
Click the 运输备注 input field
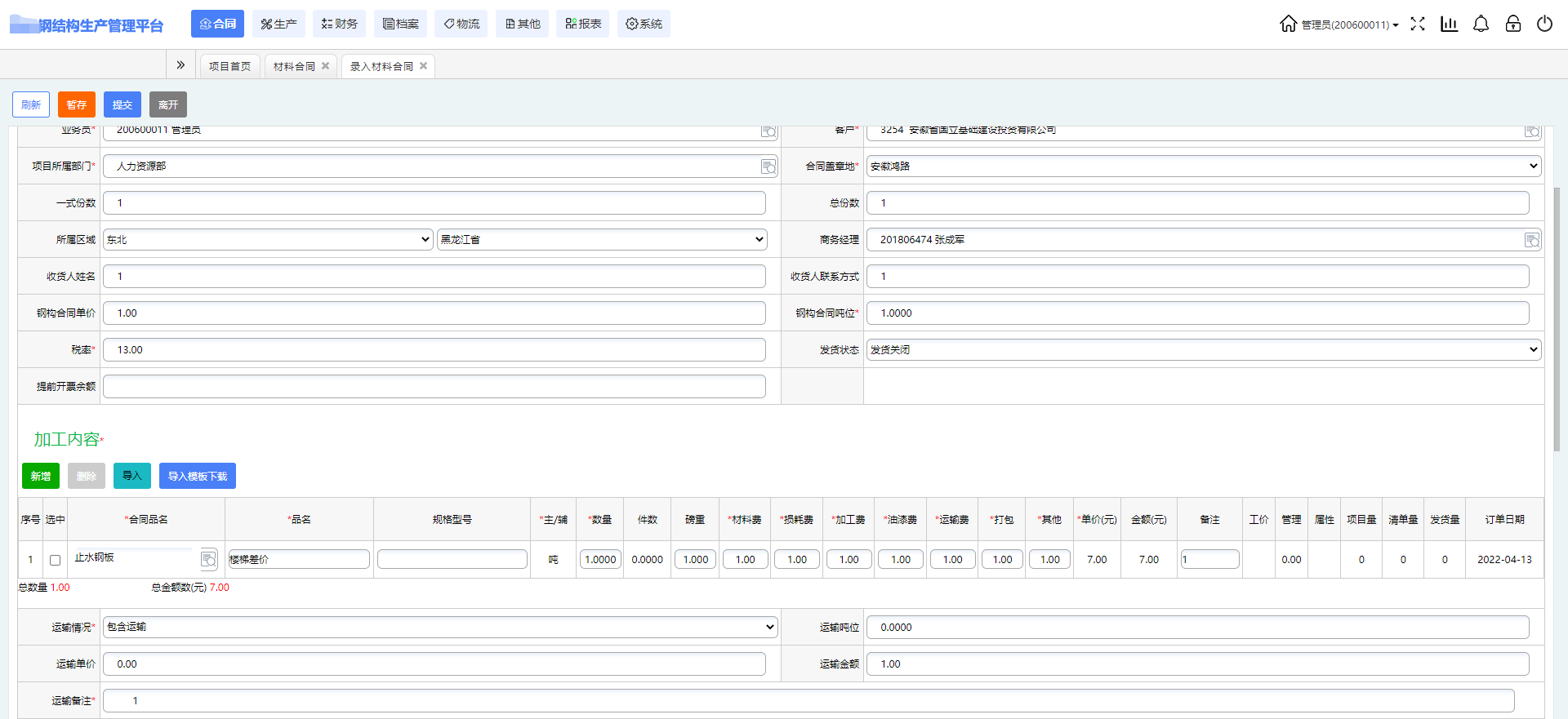coord(808,700)
